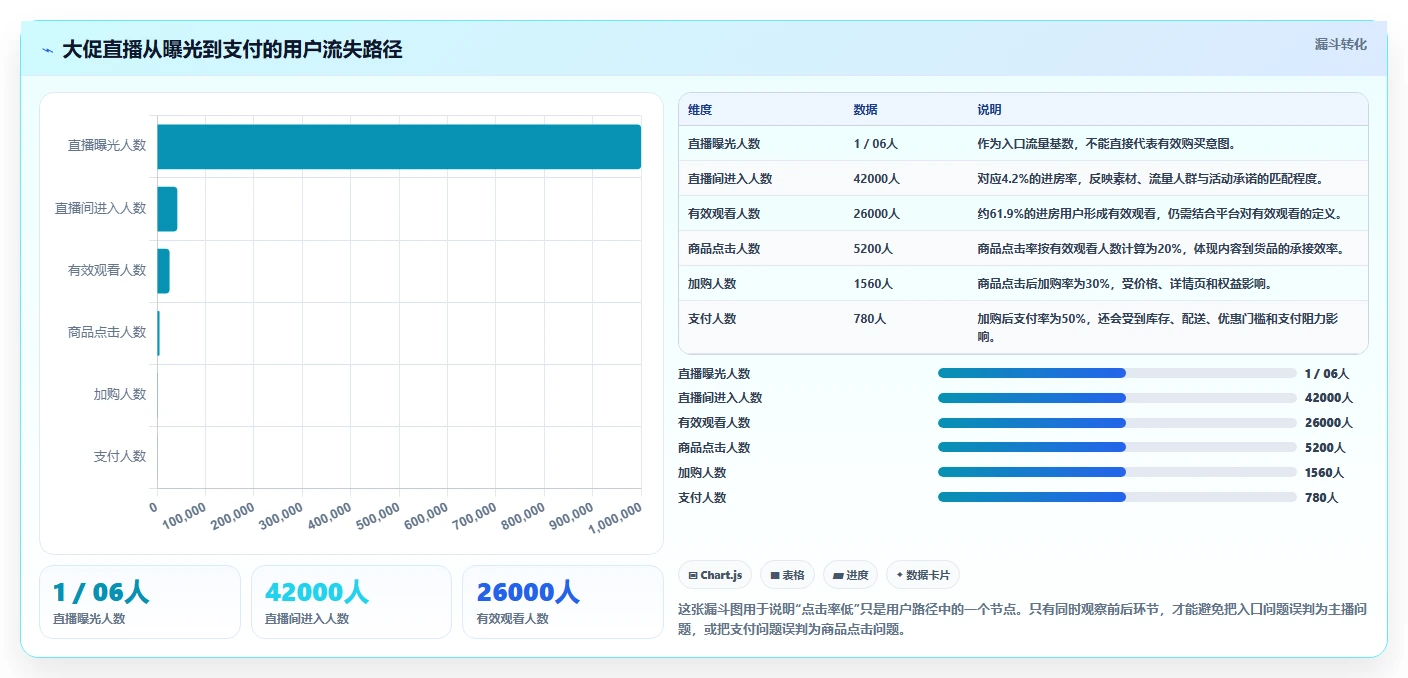Click the 漏斗转化 badge in the header

[1340, 44]
